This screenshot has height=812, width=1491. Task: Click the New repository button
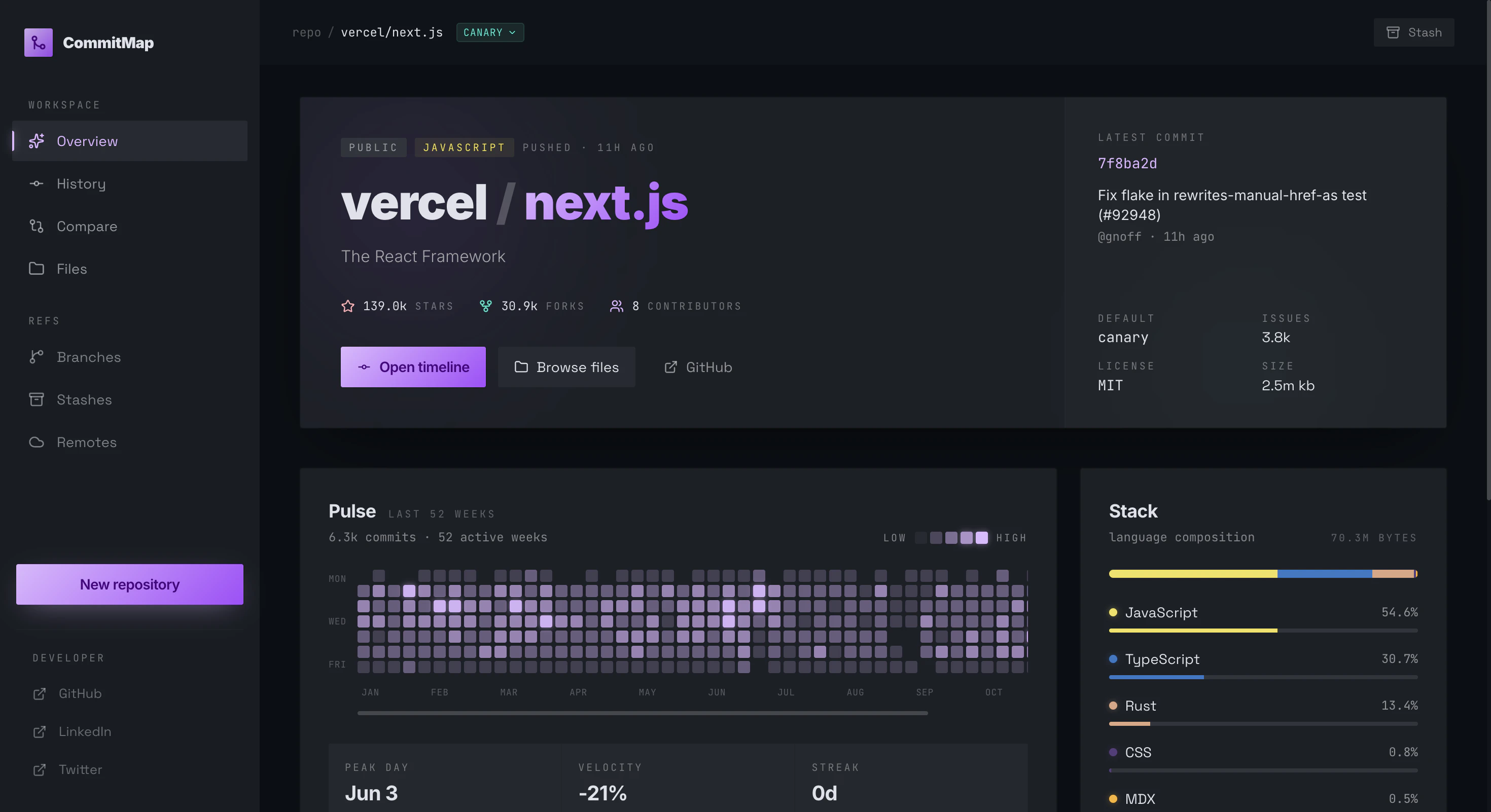click(129, 584)
